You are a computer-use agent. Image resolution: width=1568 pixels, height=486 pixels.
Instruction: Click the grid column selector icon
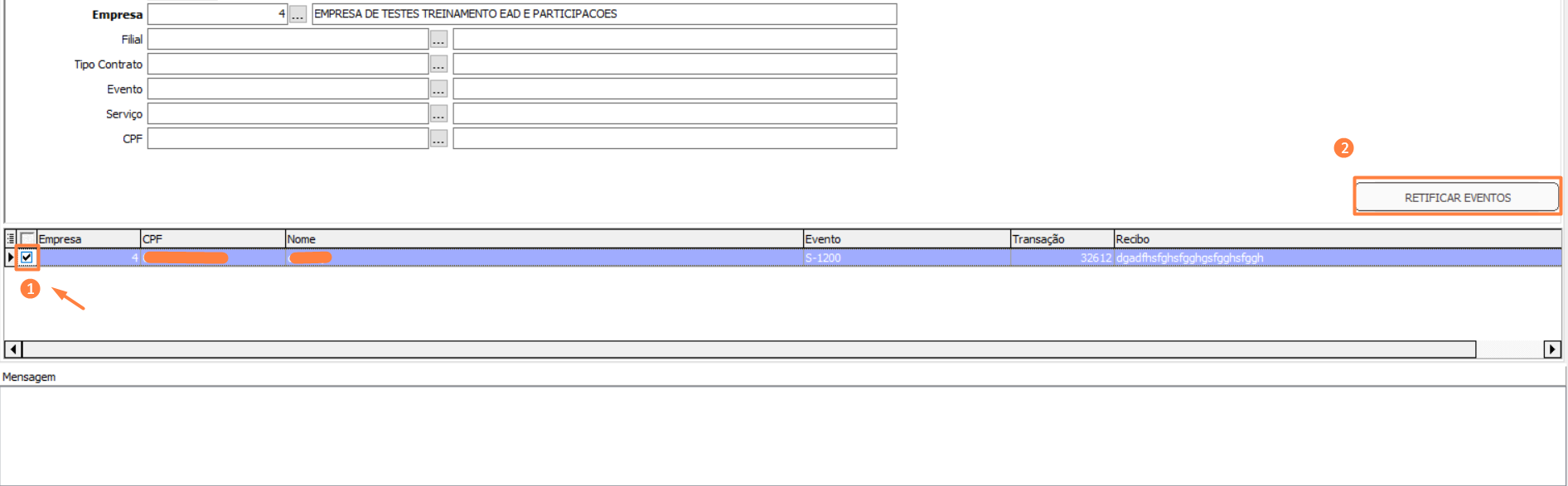11,238
